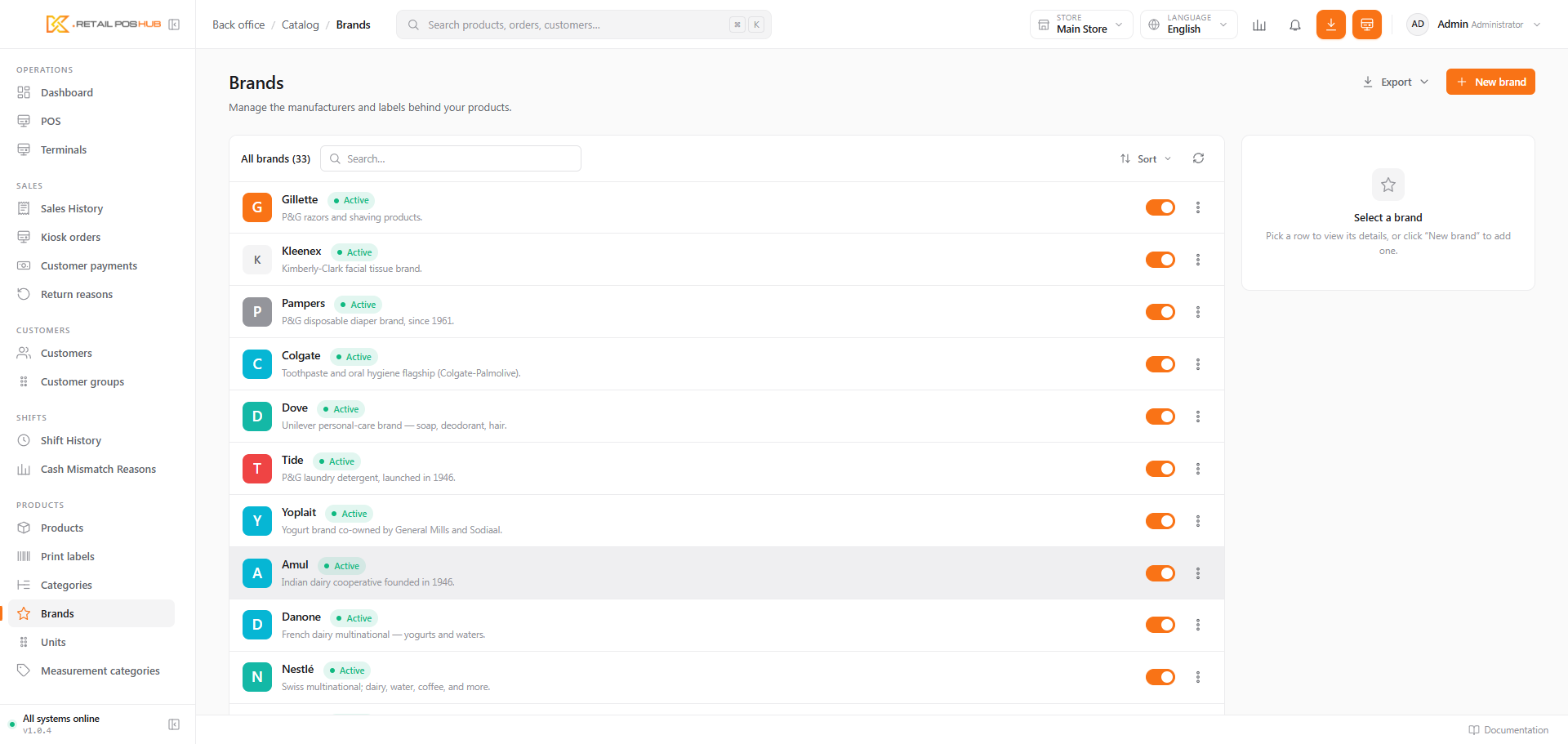Navigate to Units page
This screenshot has width=1568, height=744.
(x=91, y=642)
